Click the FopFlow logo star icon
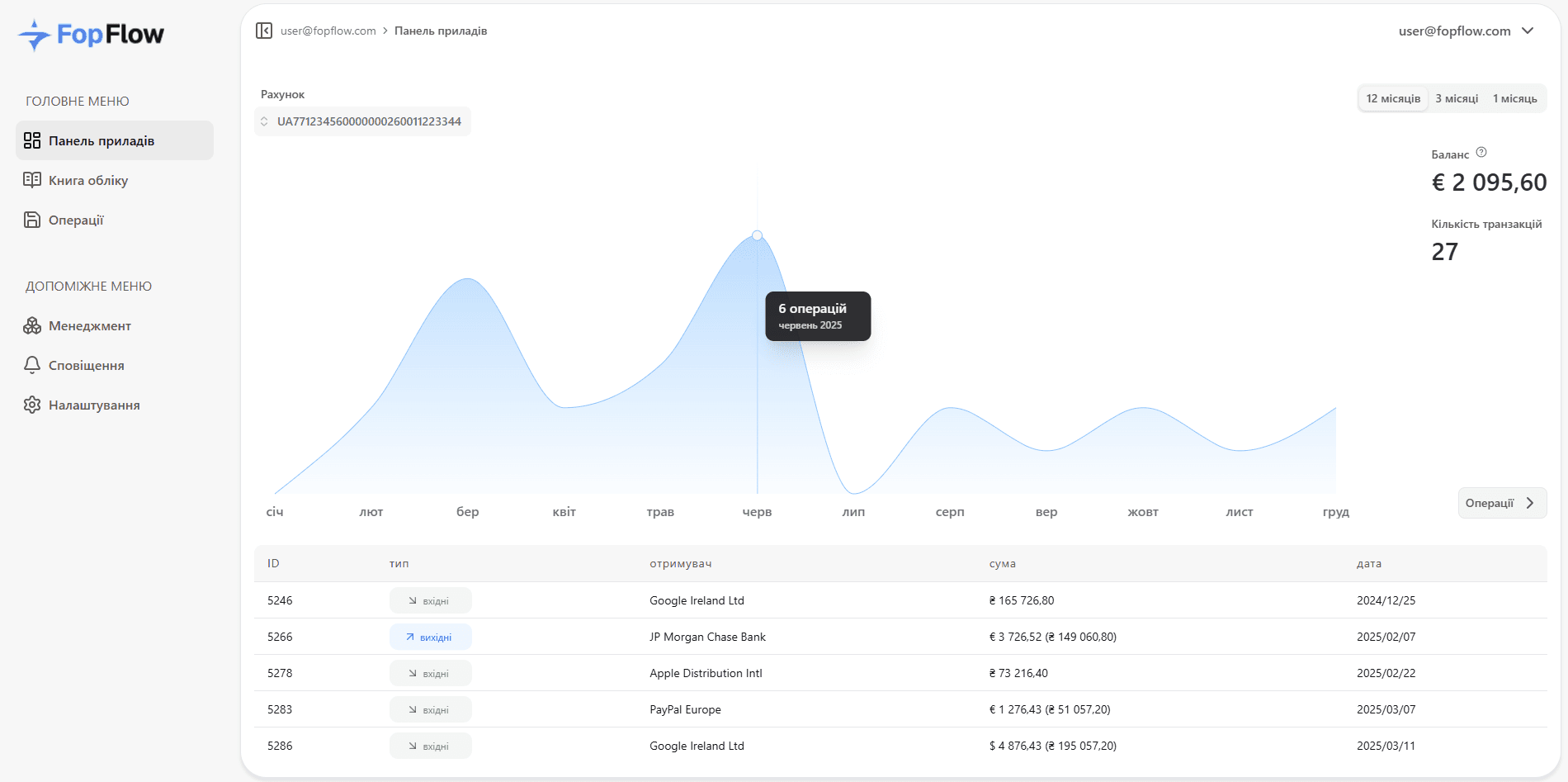Screen dimensions: 1568x782 35,35
